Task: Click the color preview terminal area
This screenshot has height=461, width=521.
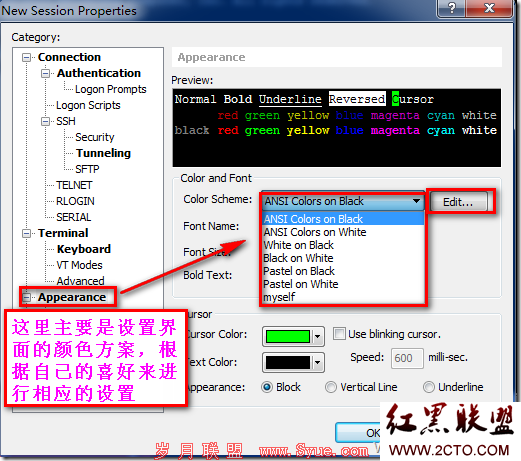Action: [x=337, y=128]
